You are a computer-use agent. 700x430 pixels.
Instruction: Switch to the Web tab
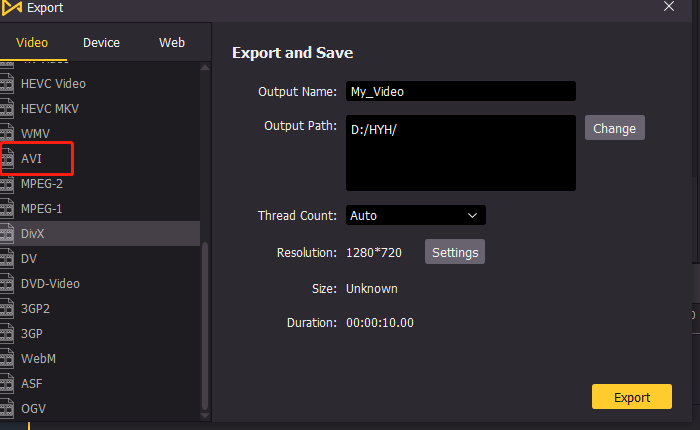171,43
